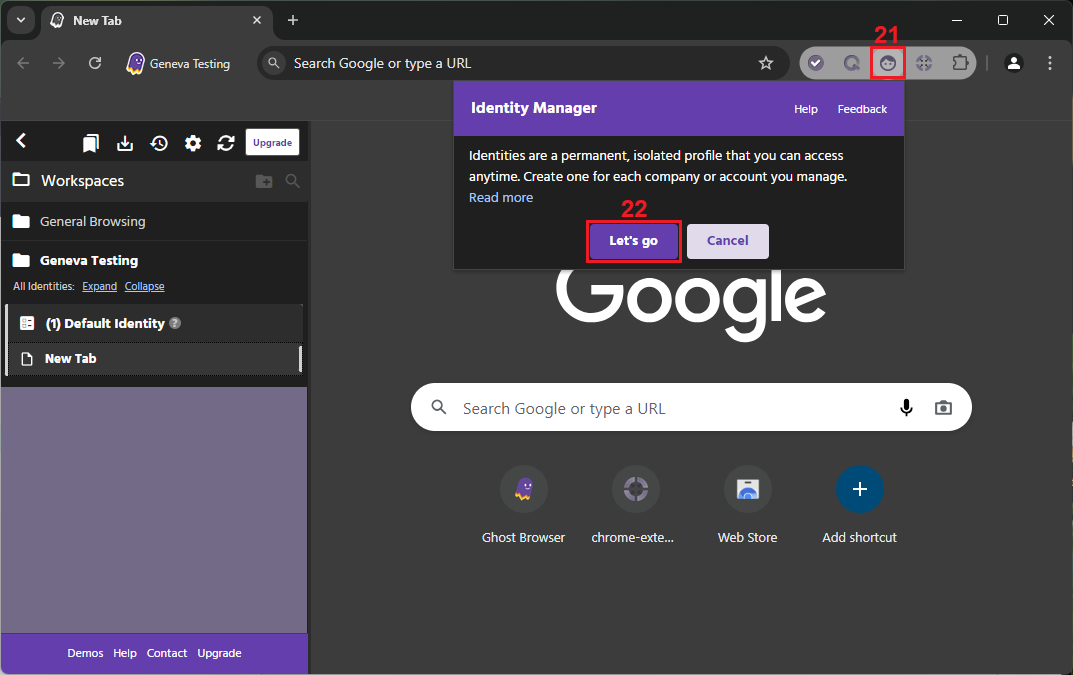Image resolution: width=1073 pixels, height=675 pixels.
Task: Click the Google page search box
Action: pos(691,407)
